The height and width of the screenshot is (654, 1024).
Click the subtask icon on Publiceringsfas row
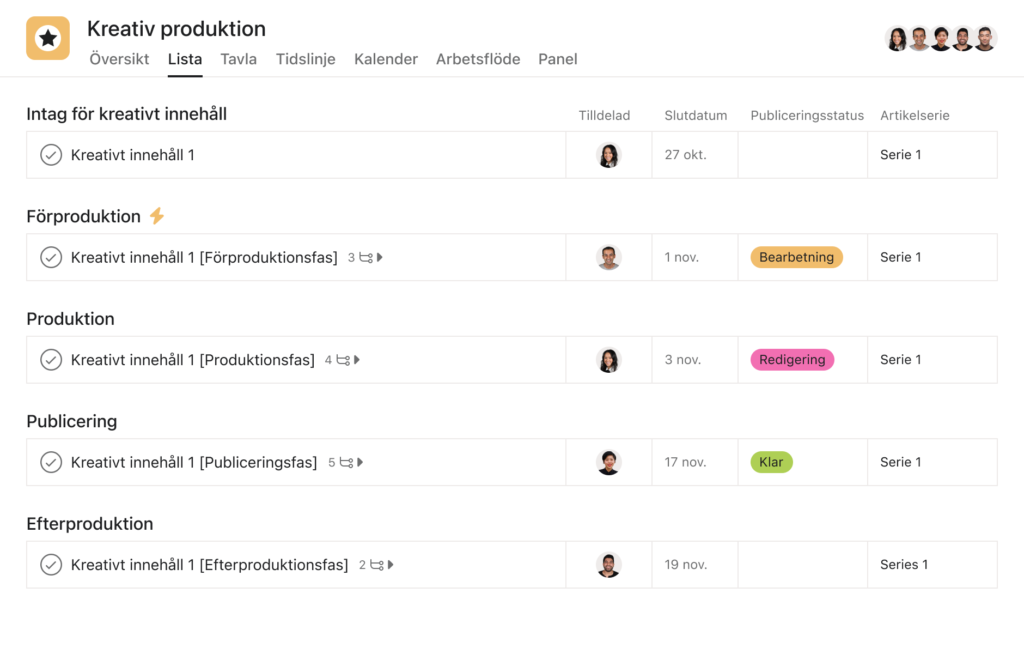tap(346, 463)
